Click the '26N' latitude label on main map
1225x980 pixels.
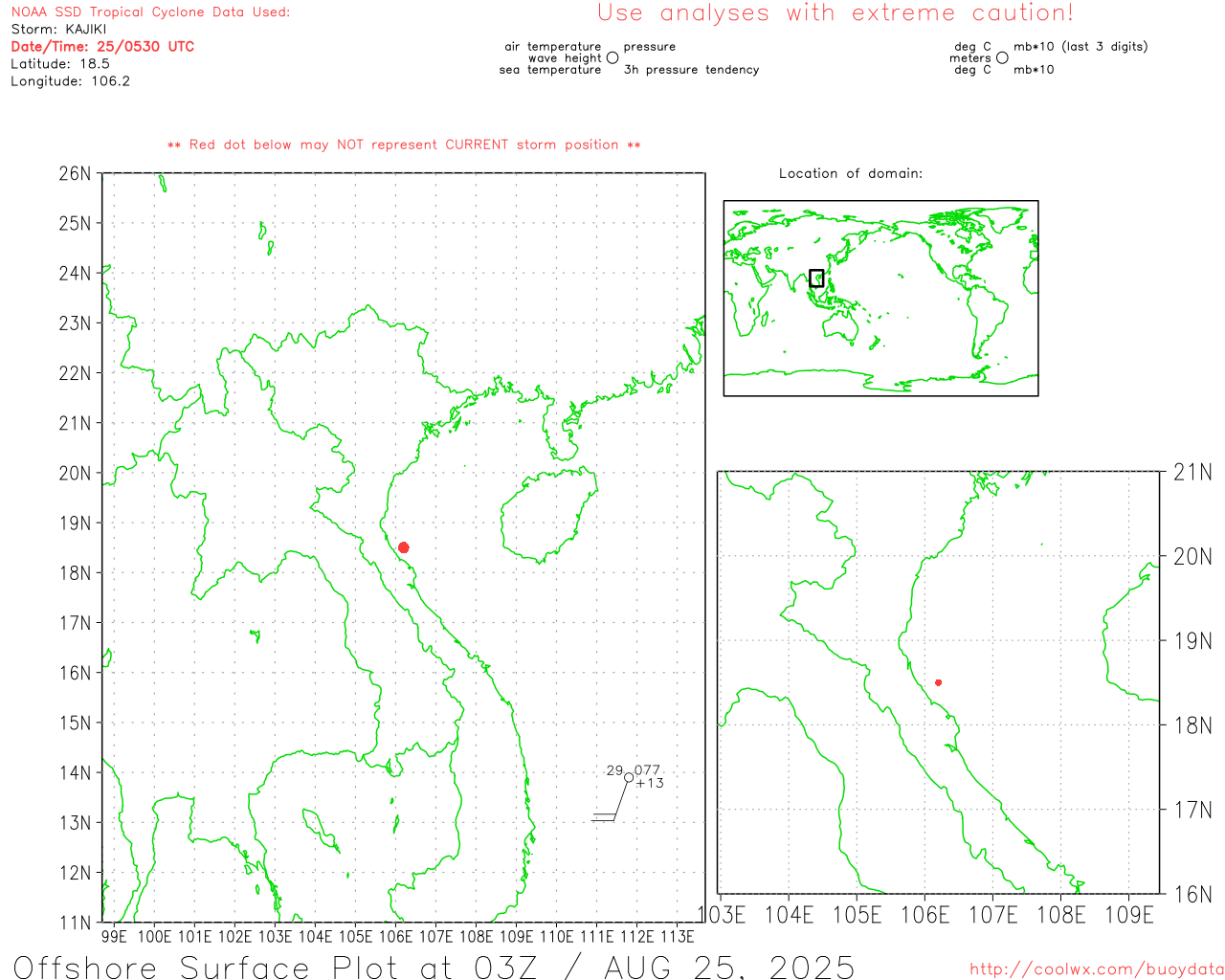(75, 173)
